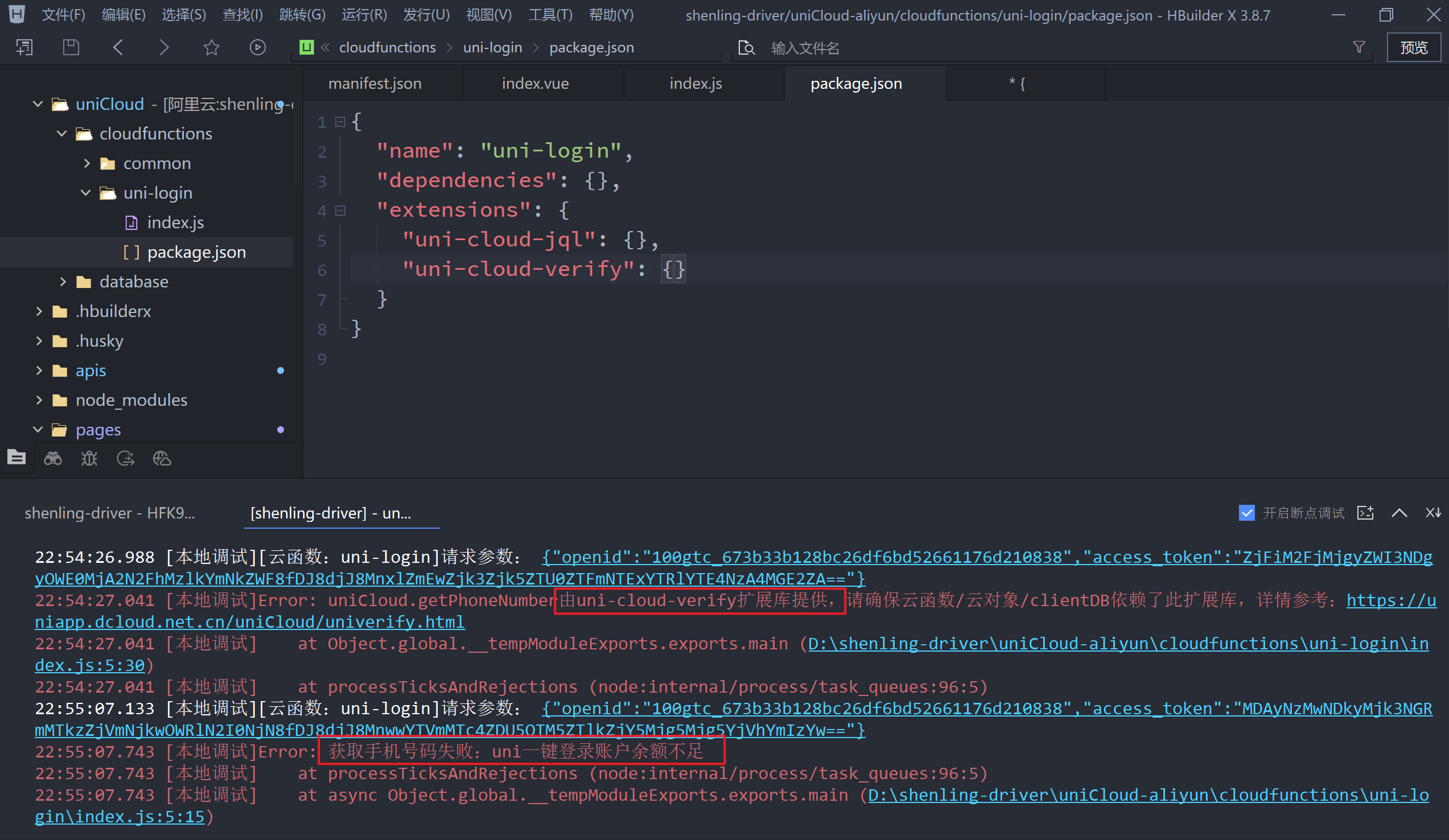Open the univerify.html documentation link
This screenshot has width=1449, height=840.
pos(249,622)
